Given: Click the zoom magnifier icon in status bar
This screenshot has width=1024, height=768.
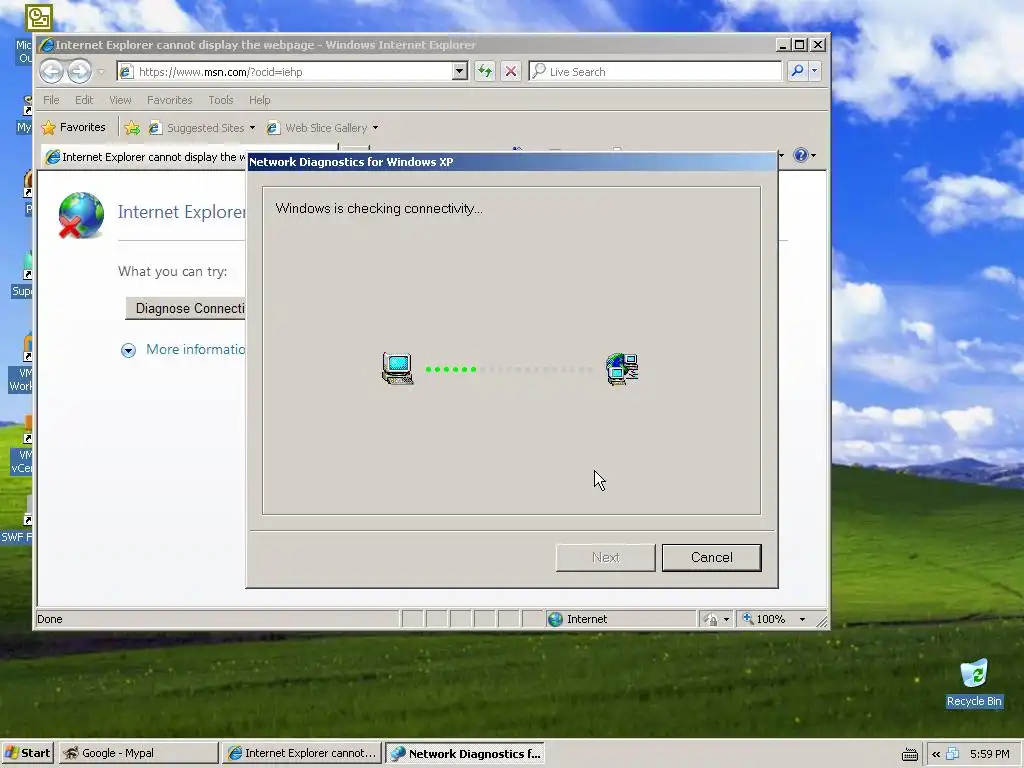Looking at the screenshot, I should [748, 618].
